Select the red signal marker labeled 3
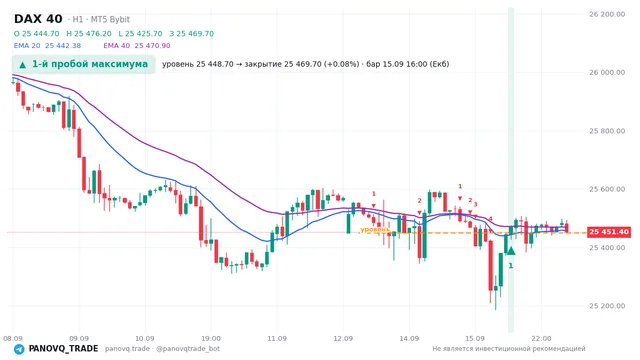Screen dimensions: 640x360 476,205
